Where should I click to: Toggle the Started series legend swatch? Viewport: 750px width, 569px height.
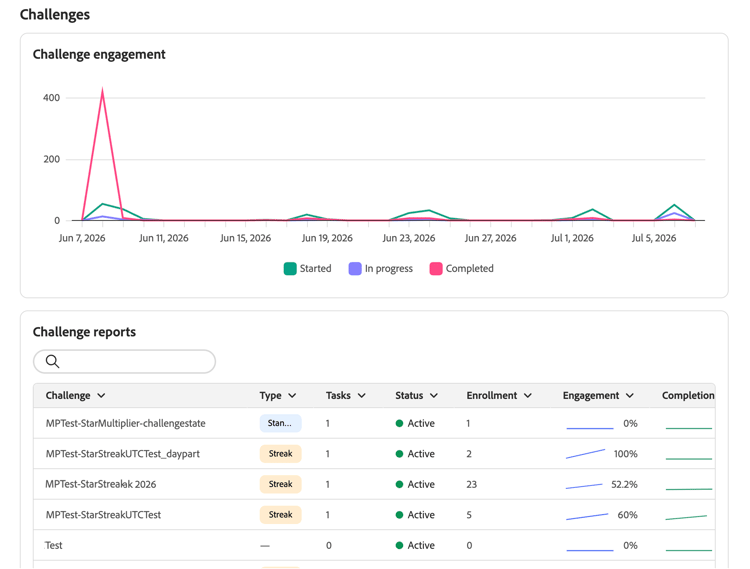click(x=290, y=269)
